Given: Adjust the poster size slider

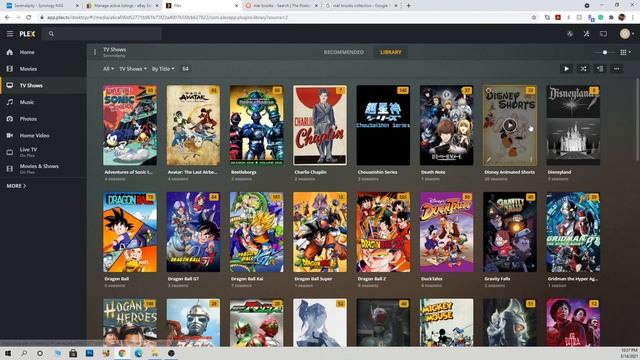Looking at the screenshot, I should click(x=605, y=52).
